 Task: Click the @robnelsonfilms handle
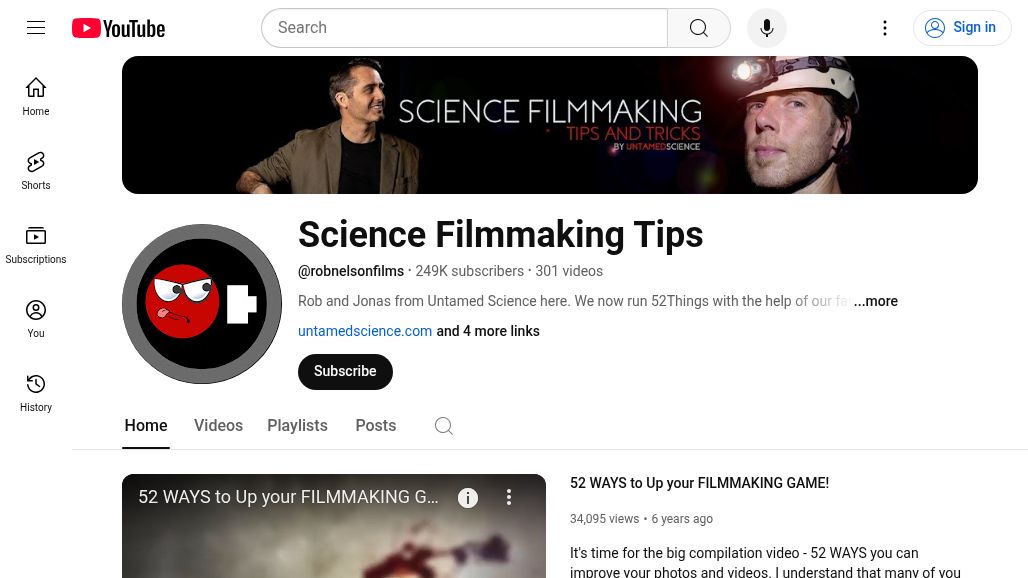pos(351,271)
